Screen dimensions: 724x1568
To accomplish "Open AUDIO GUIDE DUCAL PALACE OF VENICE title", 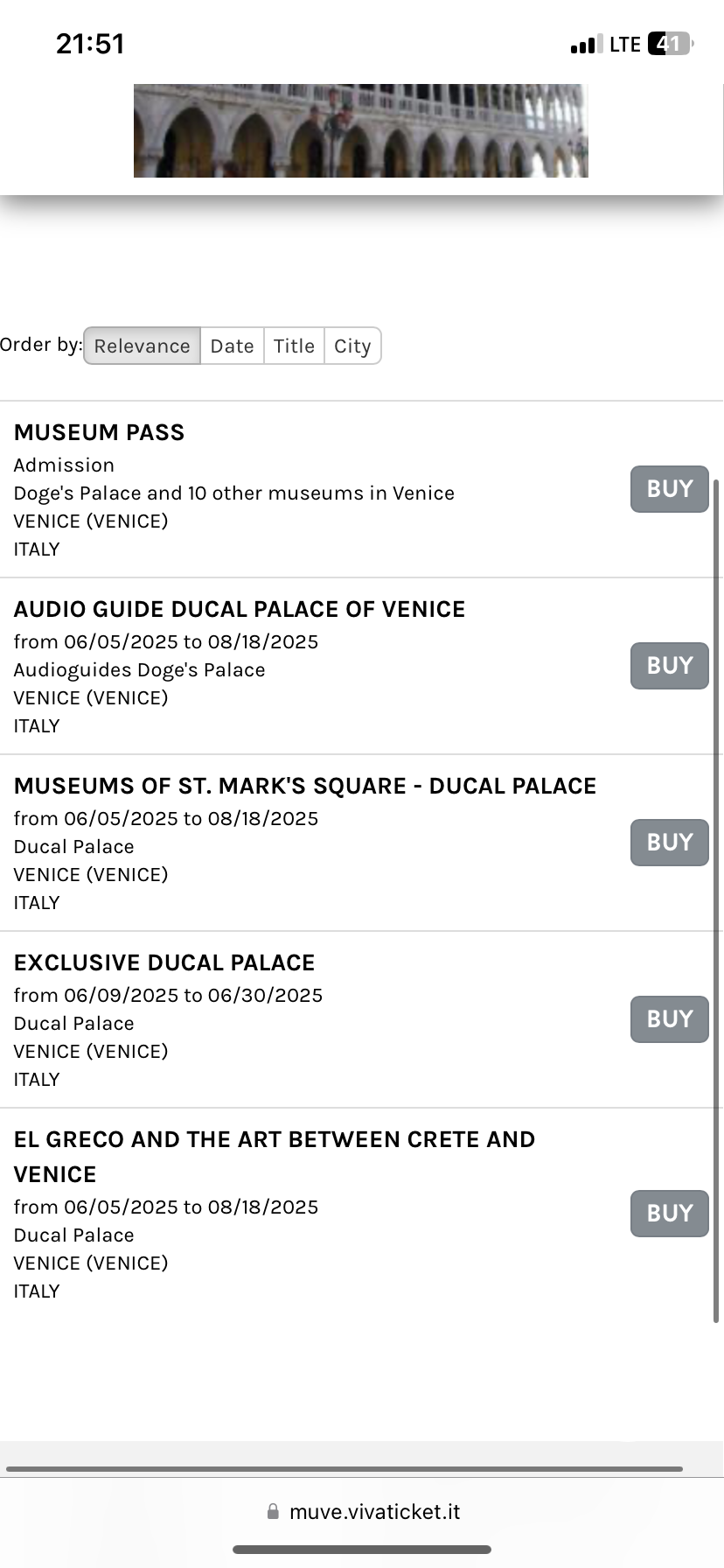I will tap(240, 609).
